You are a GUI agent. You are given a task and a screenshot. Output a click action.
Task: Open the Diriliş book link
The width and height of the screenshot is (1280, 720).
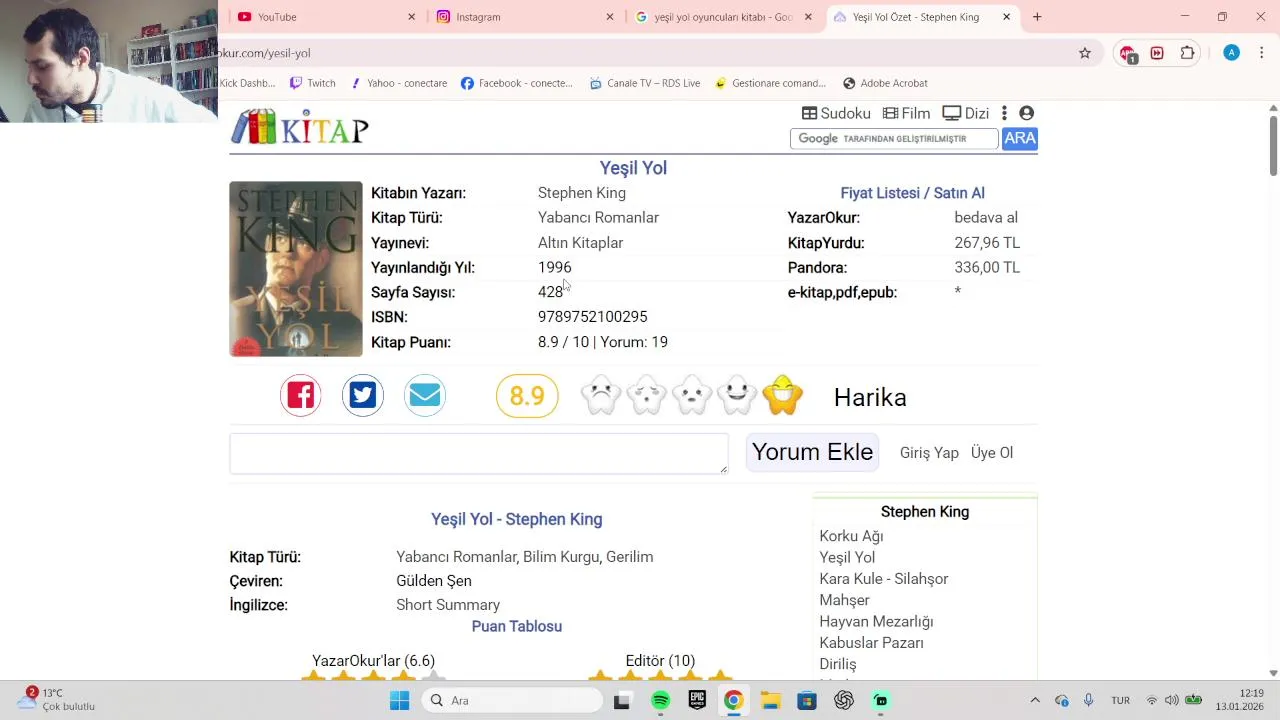coord(838,664)
